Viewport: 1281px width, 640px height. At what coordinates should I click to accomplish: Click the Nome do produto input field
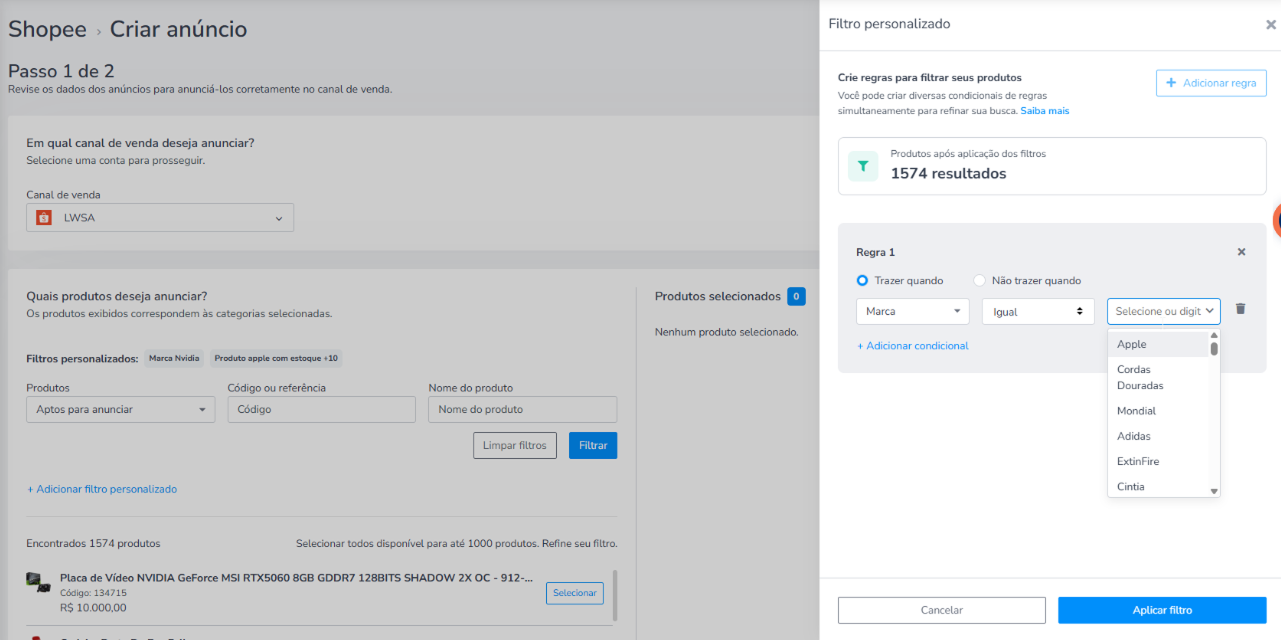click(522, 409)
